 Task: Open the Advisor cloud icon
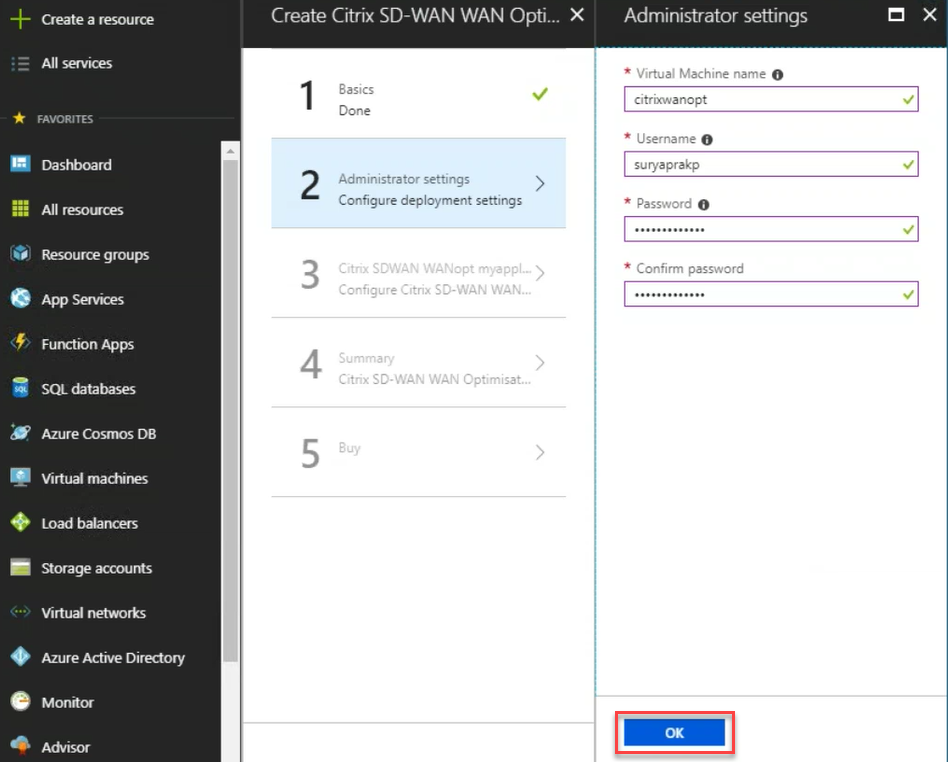[x=20, y=746]
